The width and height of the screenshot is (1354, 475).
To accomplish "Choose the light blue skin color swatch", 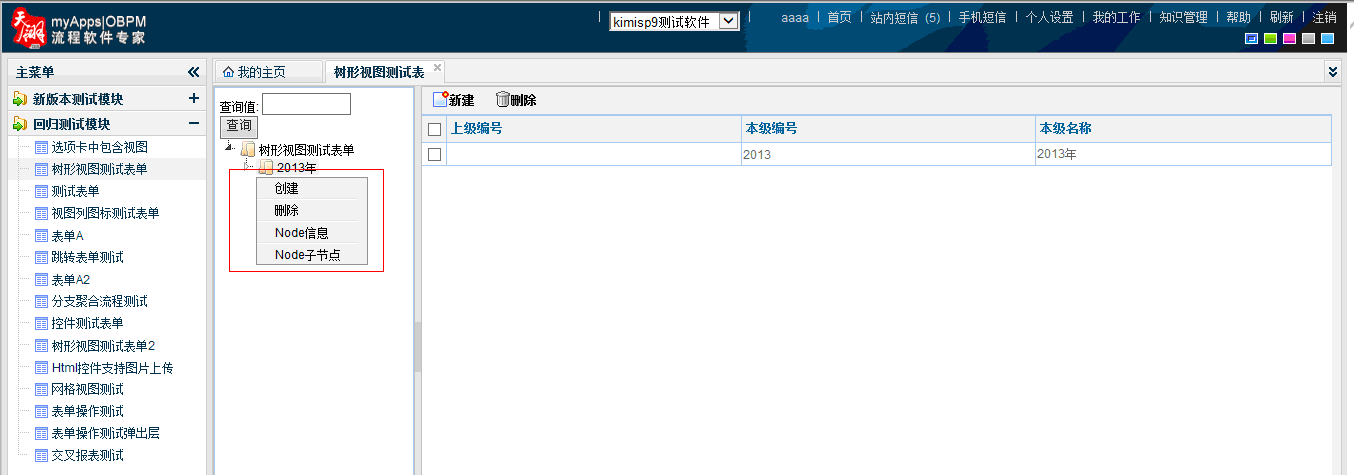I will (x=1327, y=38).
